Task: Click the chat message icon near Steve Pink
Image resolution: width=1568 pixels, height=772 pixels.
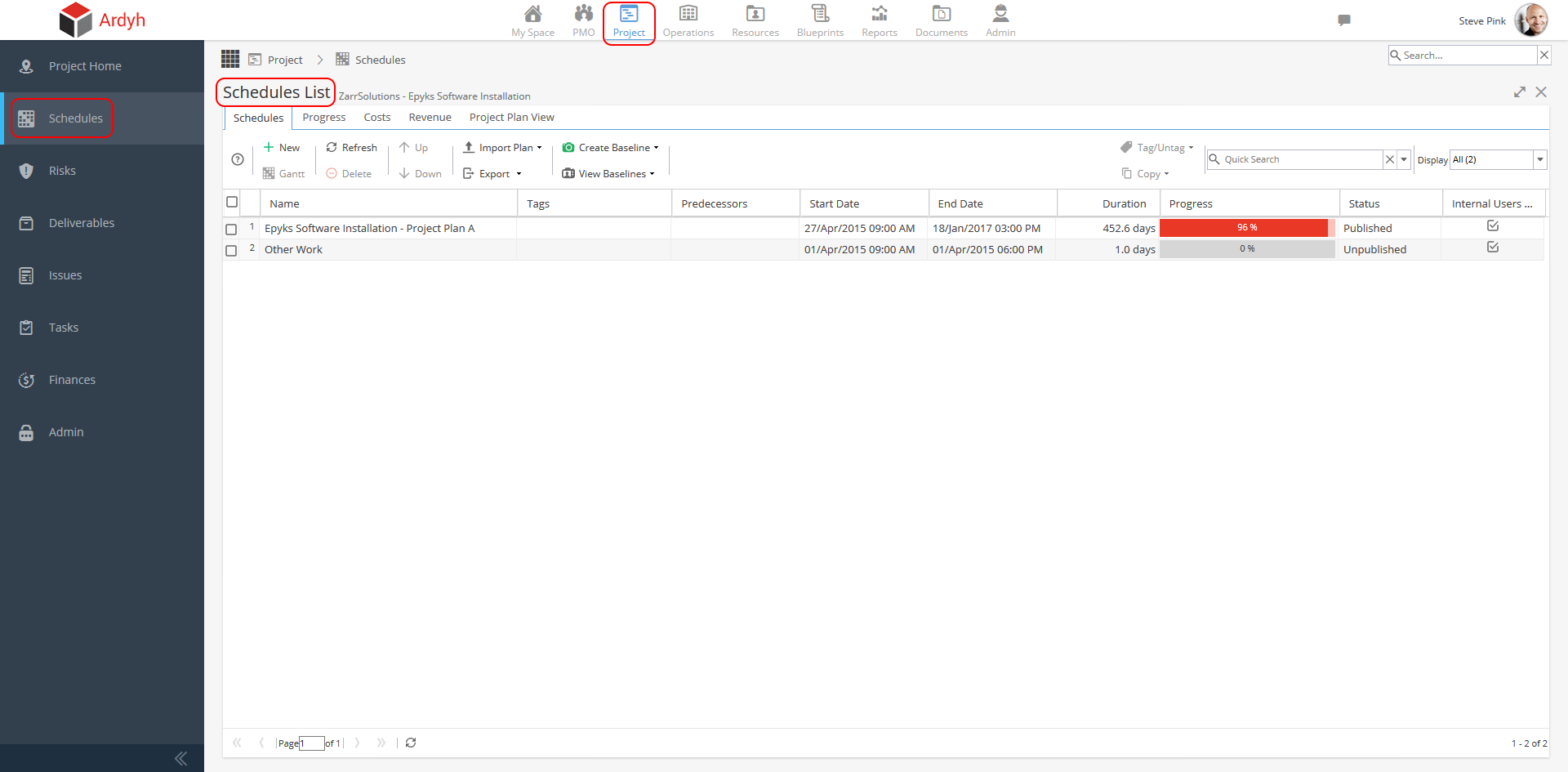Action: click(x=1344, y=20)
